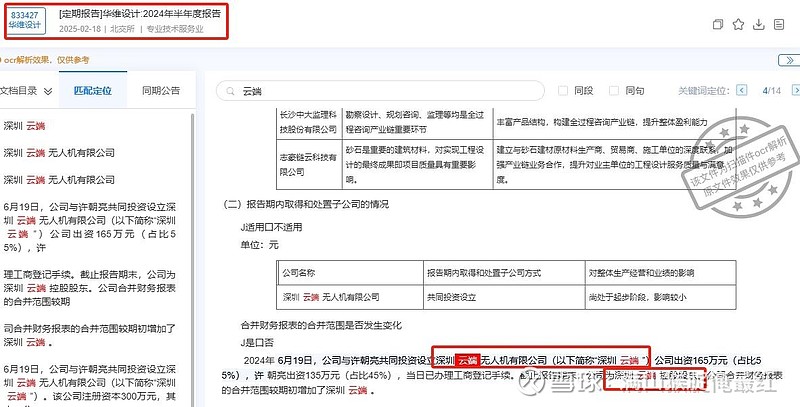This screenshot has height=407, width=800.
Task: Click the J适用口不适用 line
Action: pos(271,227)
